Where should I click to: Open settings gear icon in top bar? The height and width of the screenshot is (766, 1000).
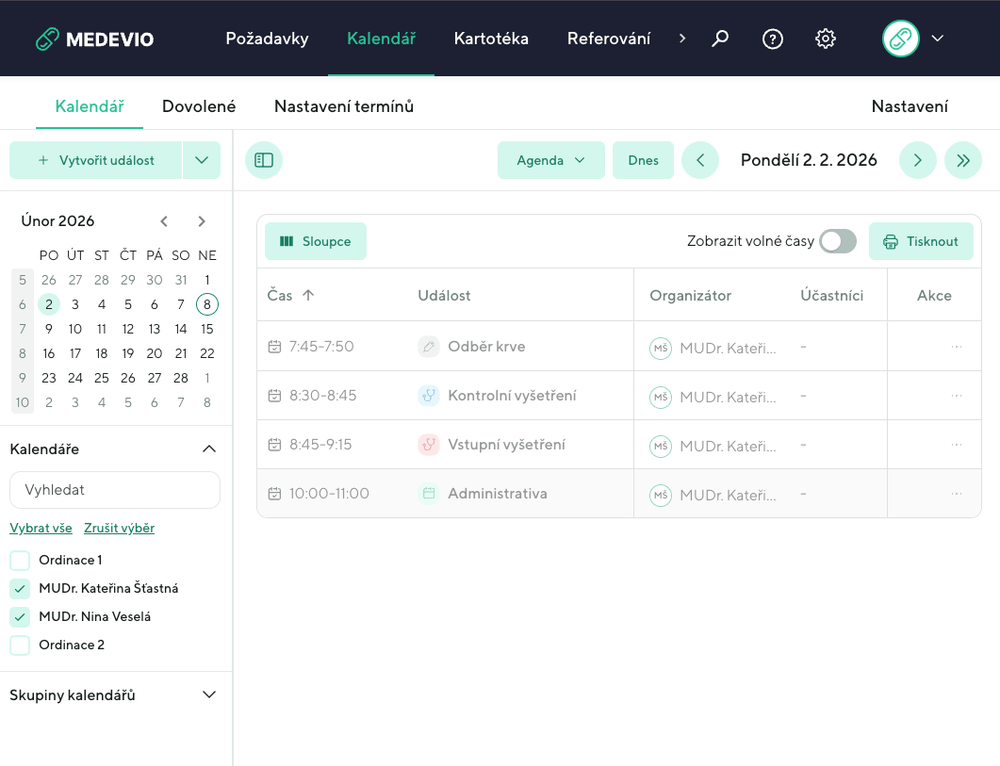825,39
